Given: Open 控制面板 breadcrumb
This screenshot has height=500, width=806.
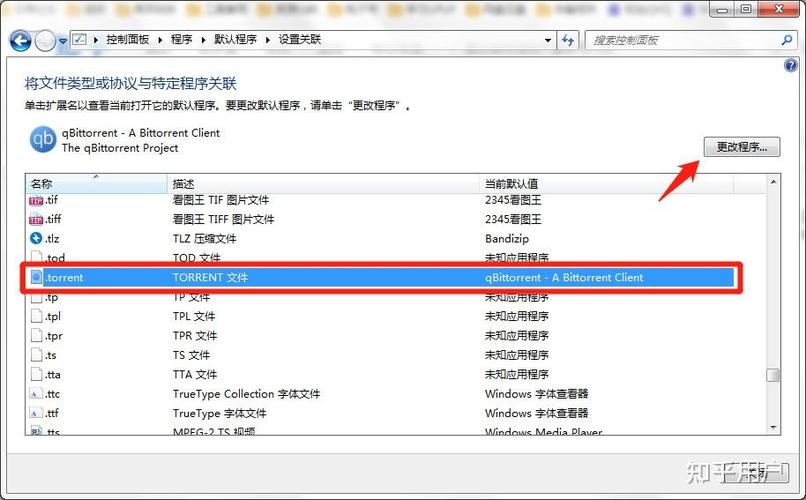Looking at the screenshot, I should click(127, 40).
